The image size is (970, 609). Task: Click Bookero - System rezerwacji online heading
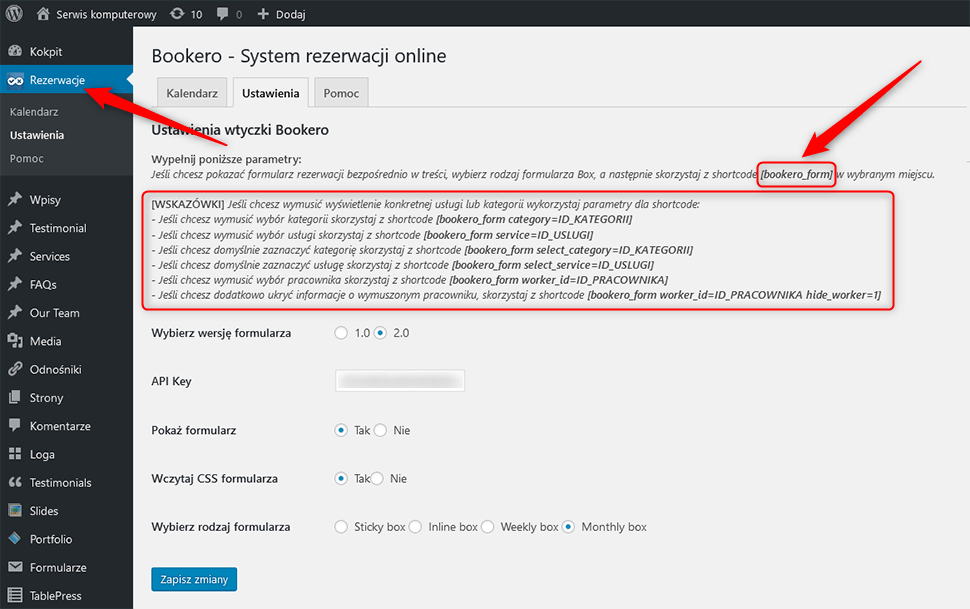[299, 56]
